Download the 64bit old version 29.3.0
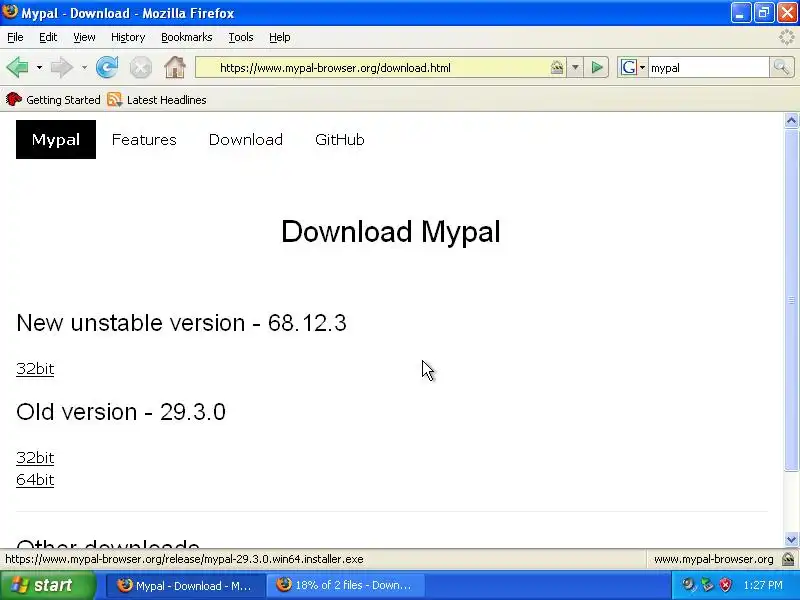 35,480
